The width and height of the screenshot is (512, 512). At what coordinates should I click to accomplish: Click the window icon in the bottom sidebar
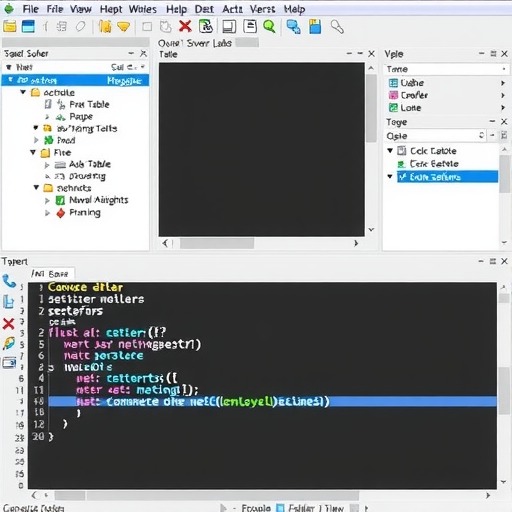[9, 362]
